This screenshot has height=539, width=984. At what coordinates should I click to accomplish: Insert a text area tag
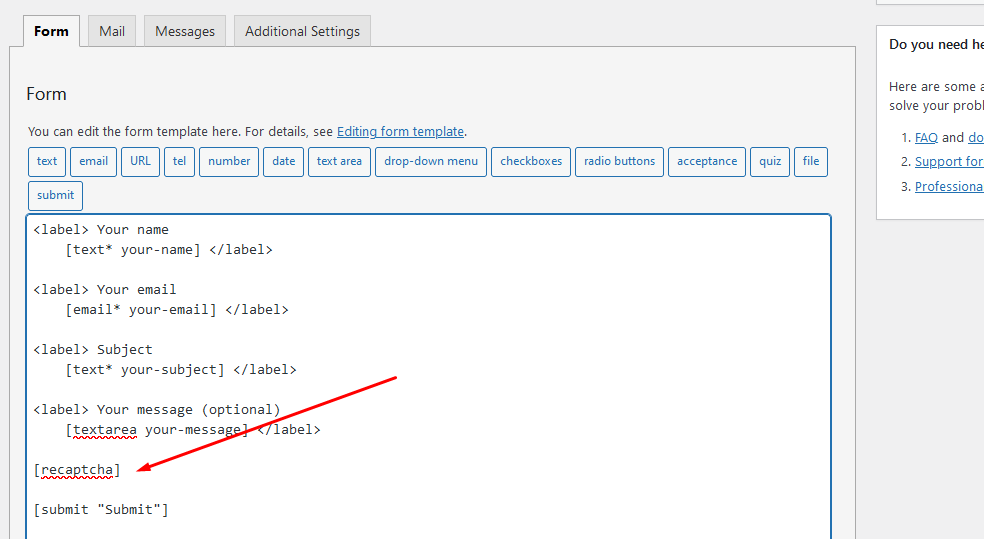point(340,162)
